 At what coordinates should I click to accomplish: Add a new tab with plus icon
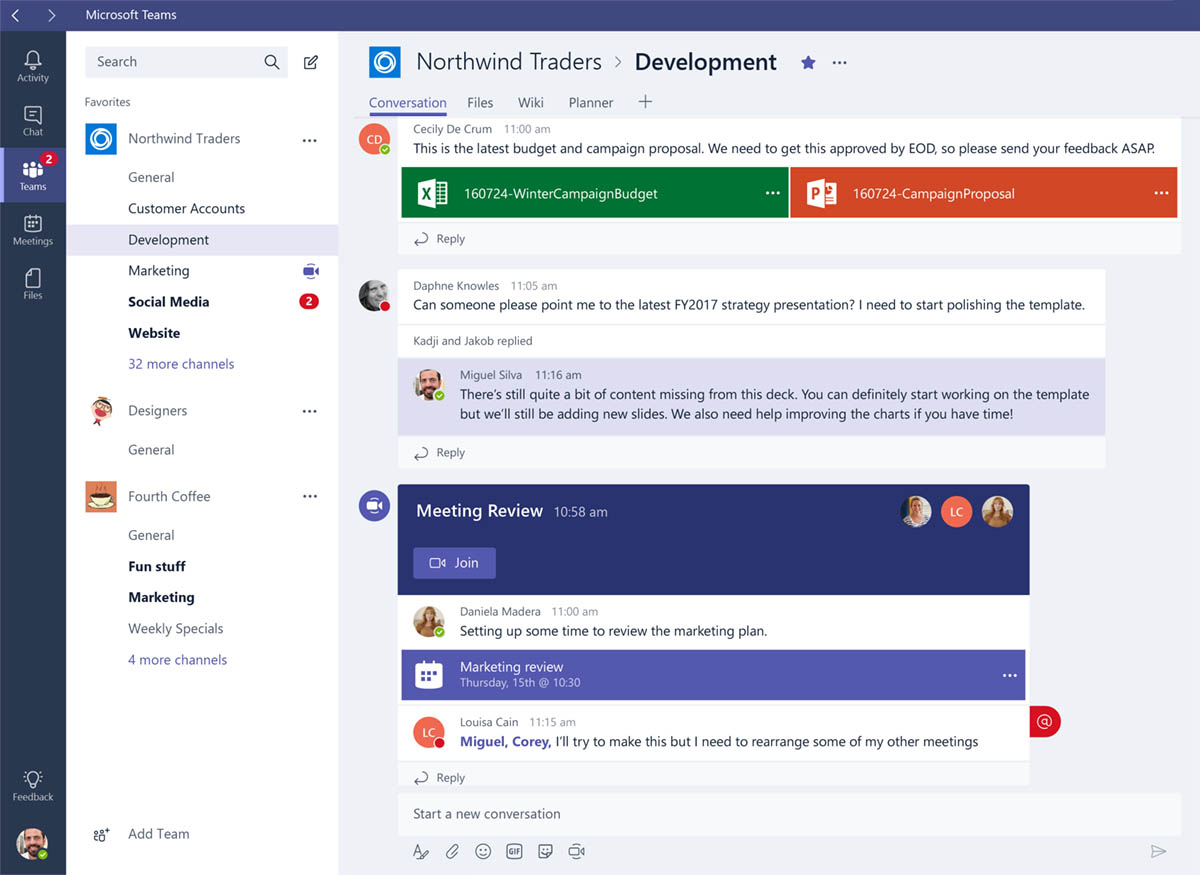coord(645,101)
